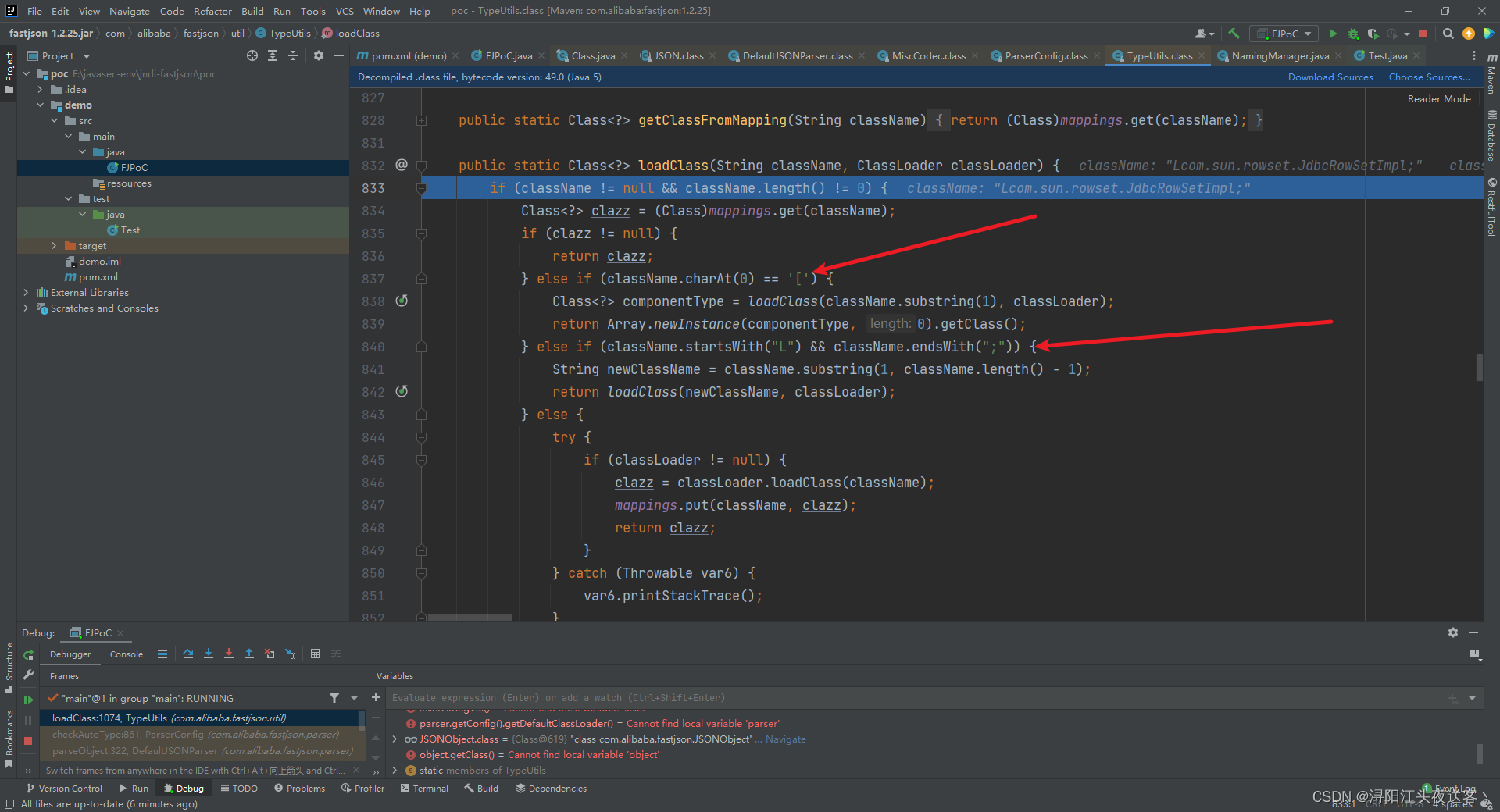This screenshot has height=812, width=1500.
Task: Open the profiler run options arrow
Action: (1406, 34)
